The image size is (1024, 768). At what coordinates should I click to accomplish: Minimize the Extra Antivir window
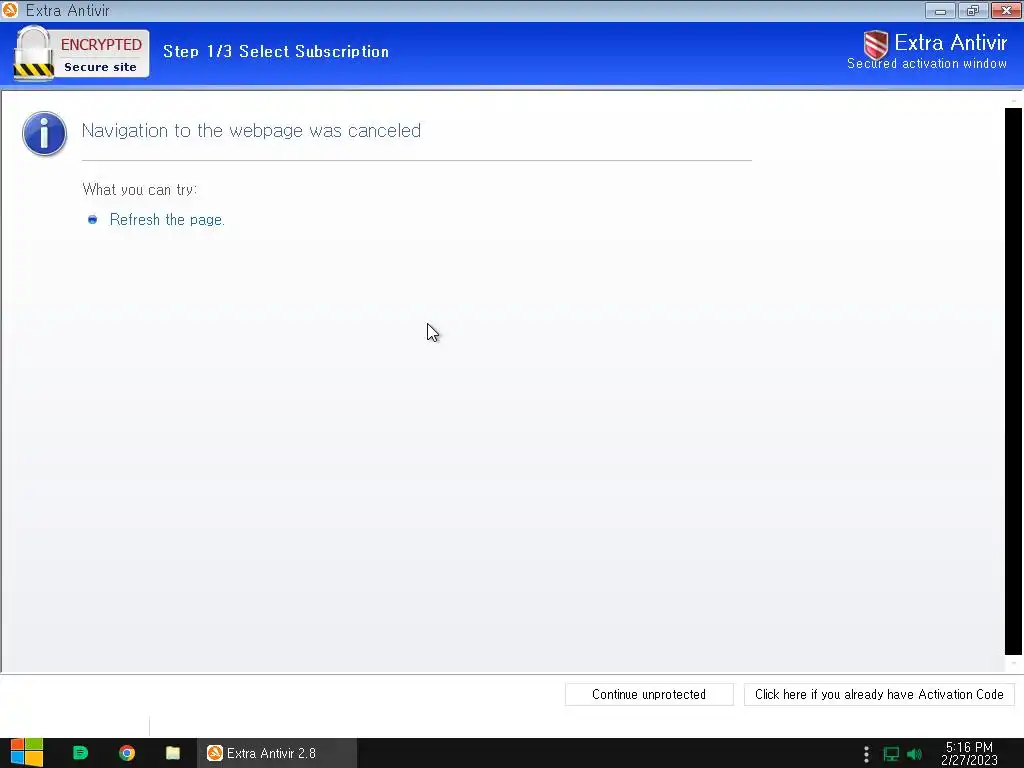coord(940,10)
